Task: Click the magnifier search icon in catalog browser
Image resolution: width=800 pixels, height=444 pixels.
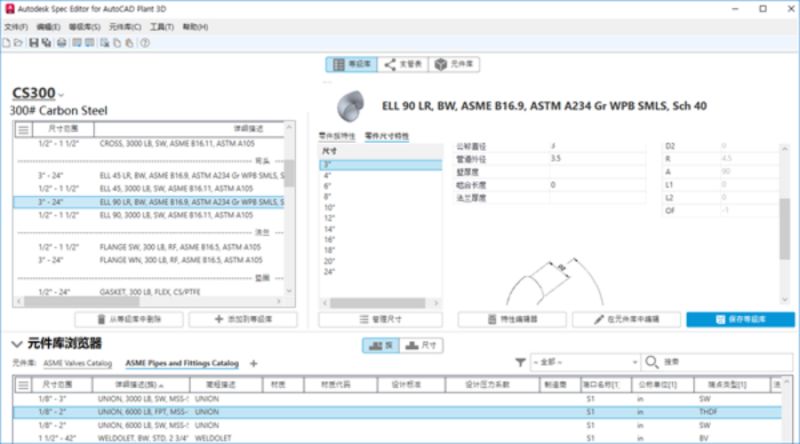Action: (652, 362)
